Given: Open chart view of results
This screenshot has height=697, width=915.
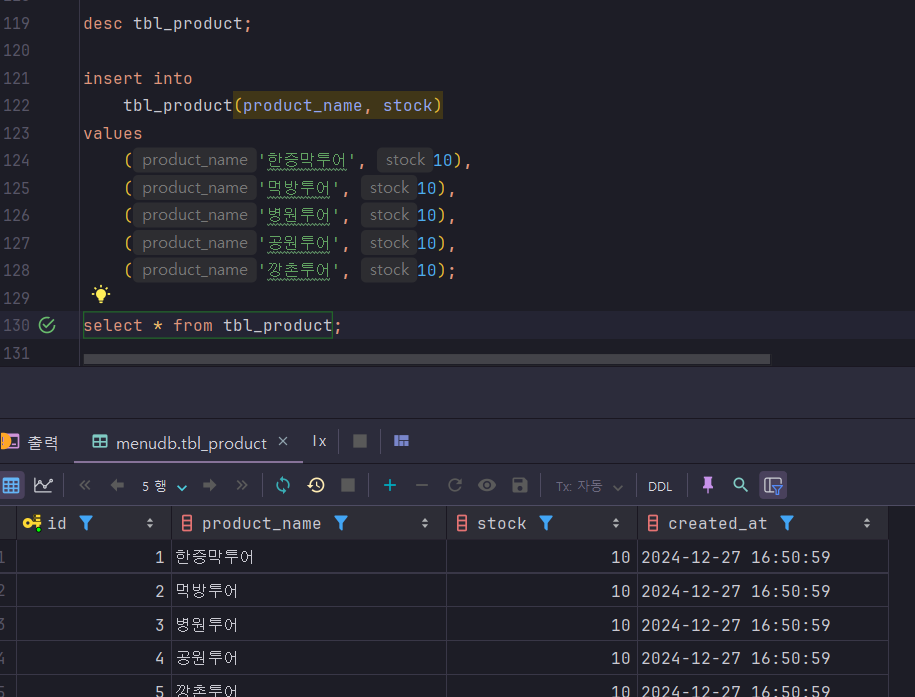Looking at the screenshot, I should point(43,485).
